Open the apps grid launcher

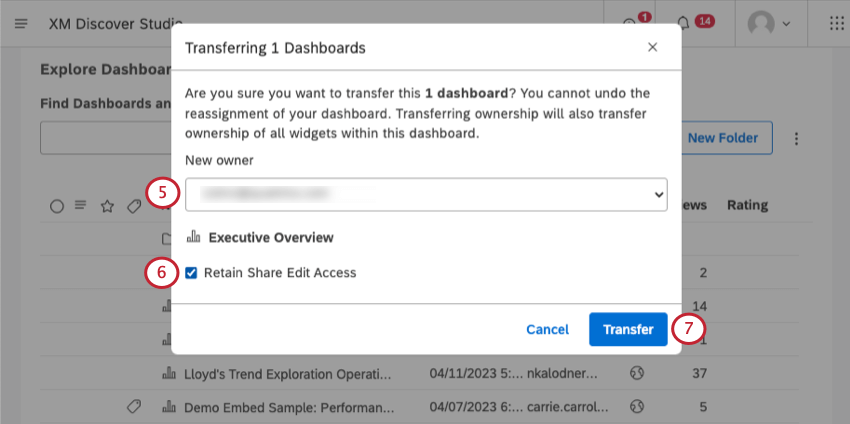click(x=837, y=22)
